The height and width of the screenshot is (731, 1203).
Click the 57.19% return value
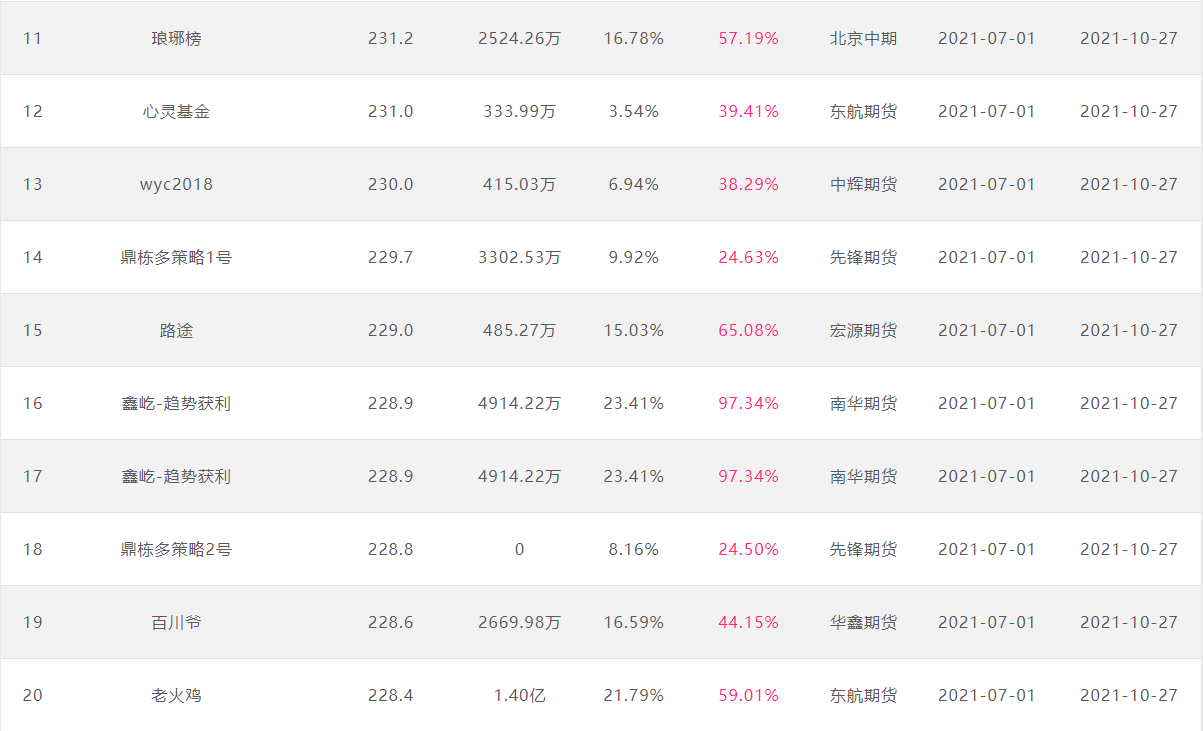(748, 38)
